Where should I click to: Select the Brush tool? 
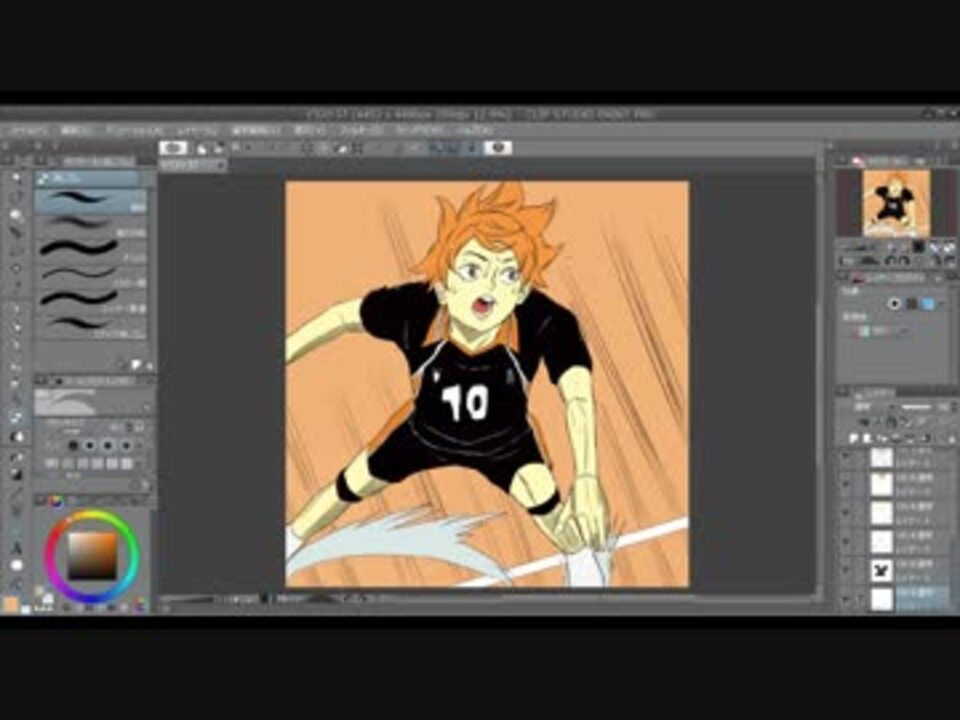tap(17, 345)
